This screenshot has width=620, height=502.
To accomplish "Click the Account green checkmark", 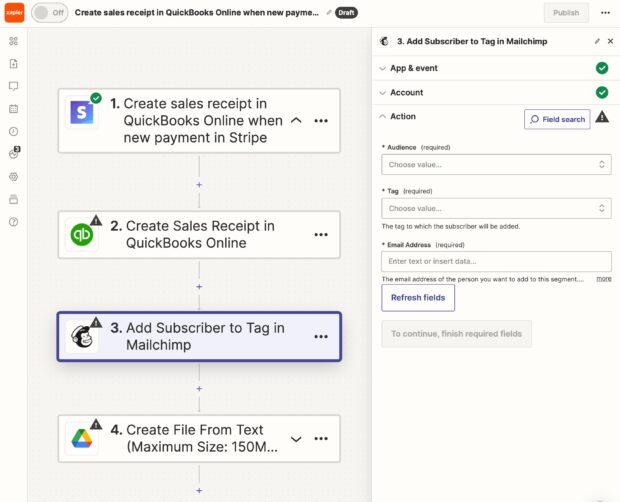I will click(602, 92).
